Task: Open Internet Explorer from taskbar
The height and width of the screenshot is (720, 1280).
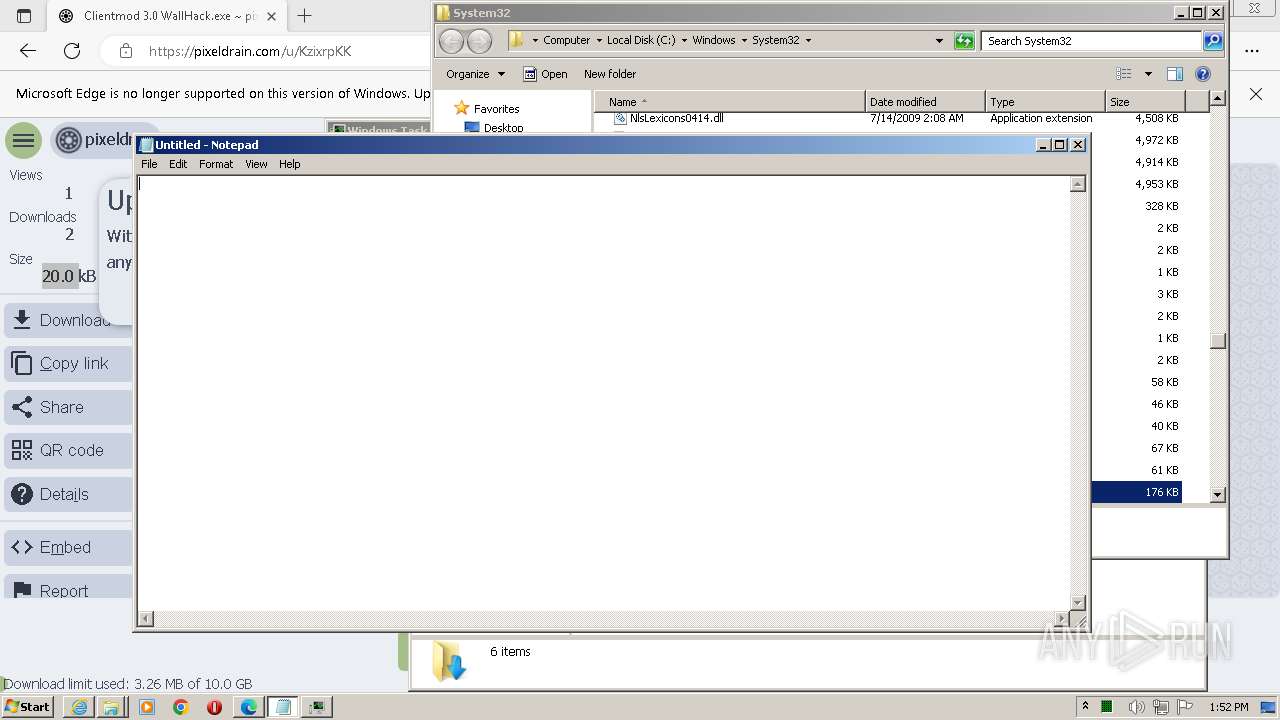Action: coord(80,707)
